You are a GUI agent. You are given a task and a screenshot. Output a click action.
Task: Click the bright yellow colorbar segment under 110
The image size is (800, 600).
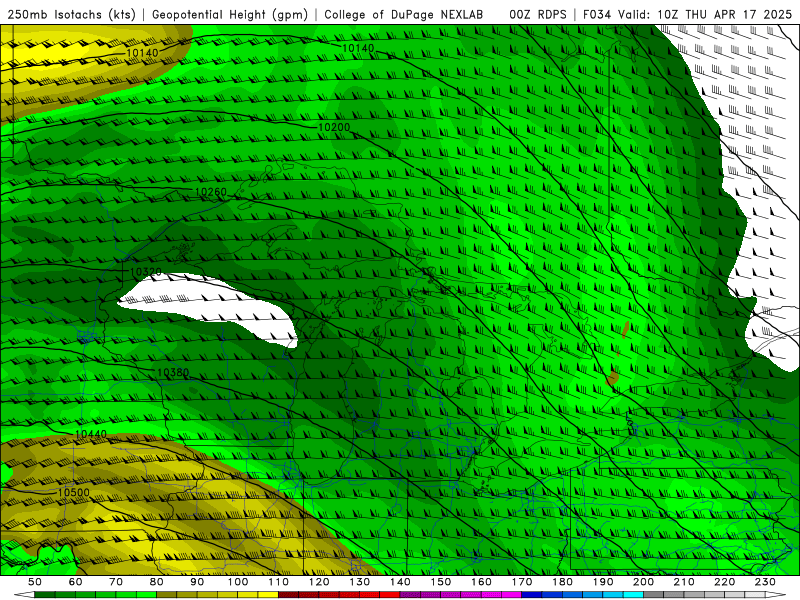point(268,595)
